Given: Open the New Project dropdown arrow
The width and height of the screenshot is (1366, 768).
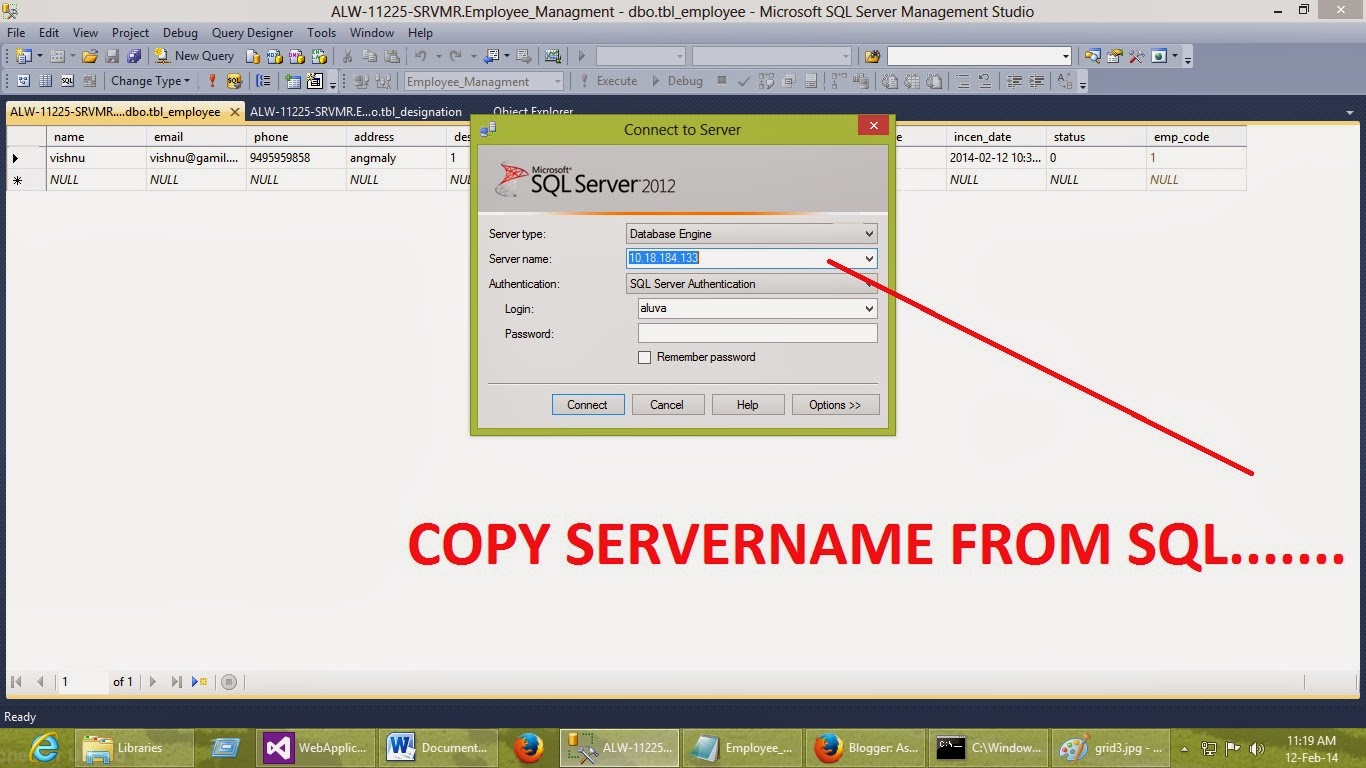Looking at the screenshot, I should pos(40,56).
